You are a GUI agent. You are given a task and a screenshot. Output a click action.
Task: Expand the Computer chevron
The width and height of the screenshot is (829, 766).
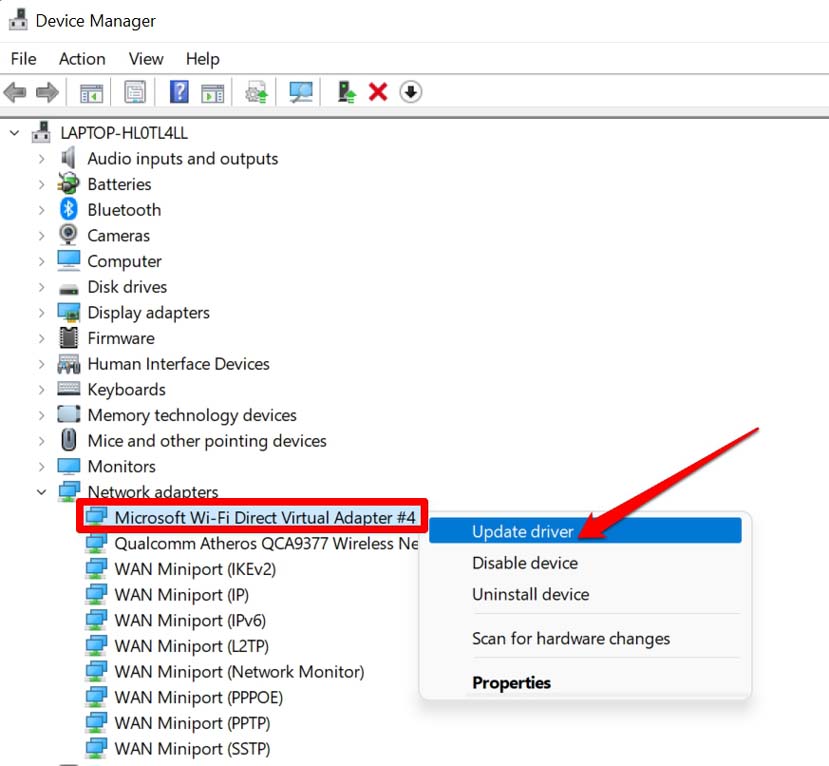pos(41,261)
